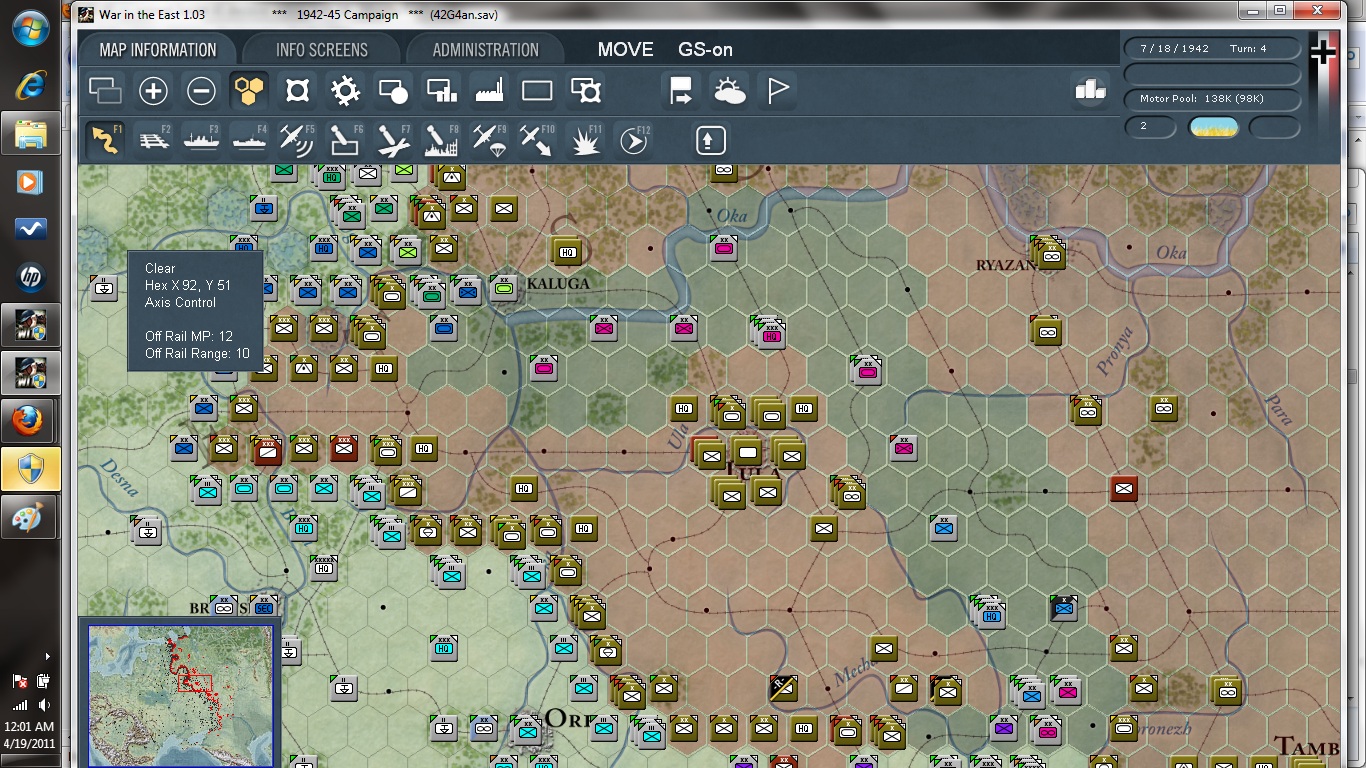Switch to the Map Information tab
Viewport: 1366px width, 768px height.
coord(158,50)
